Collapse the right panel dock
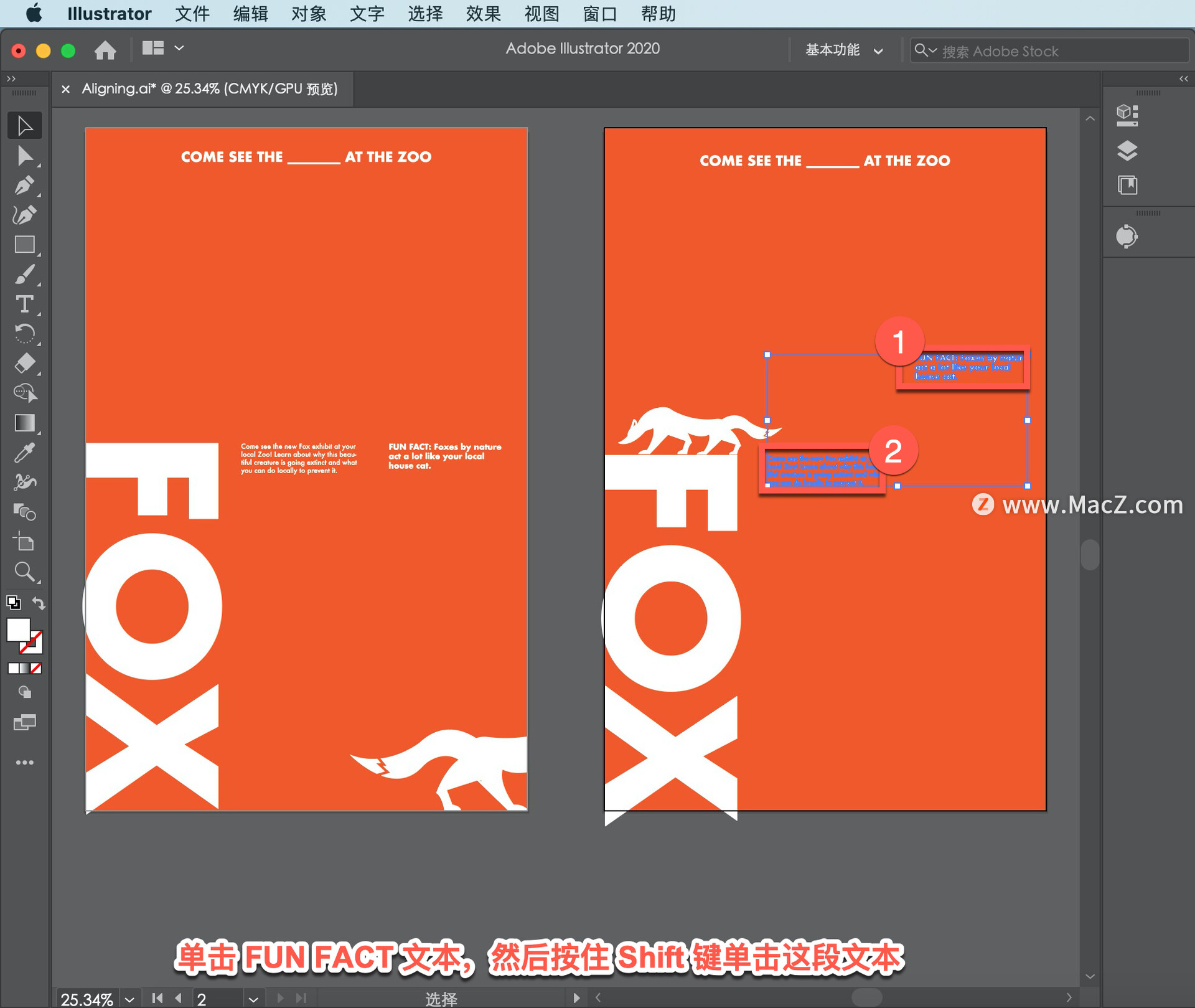 coord(1183,78)
